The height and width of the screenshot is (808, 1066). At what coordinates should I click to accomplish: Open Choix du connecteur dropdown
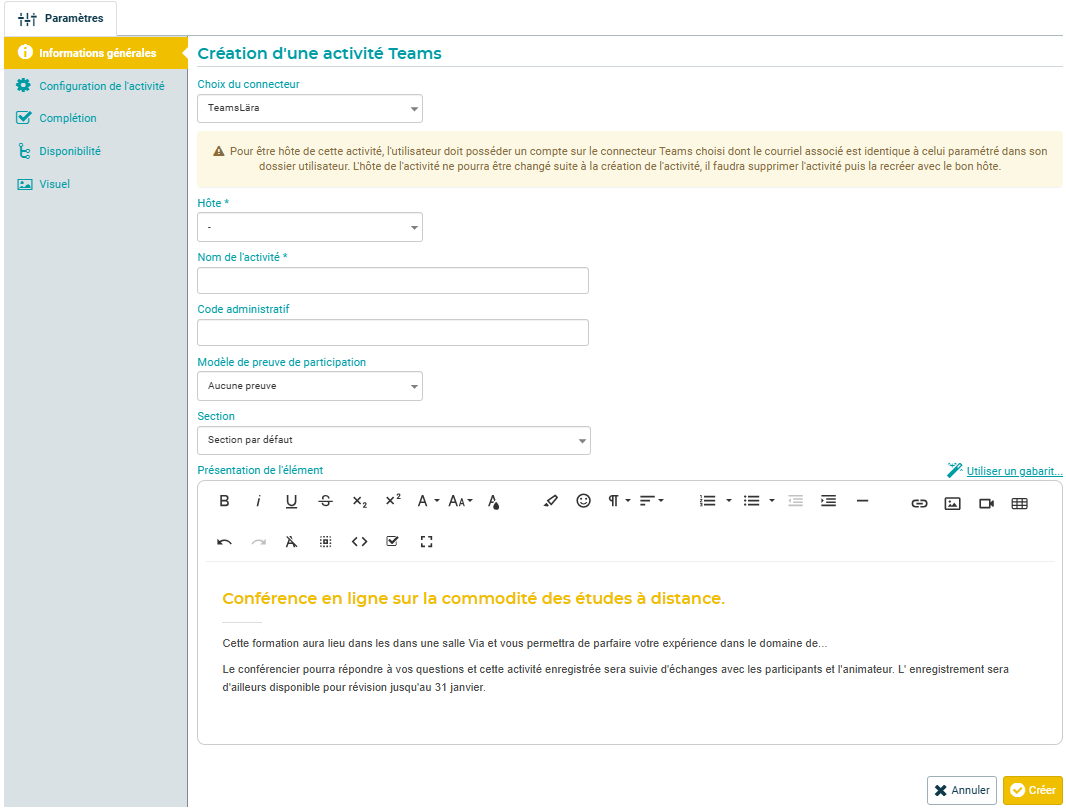[310, 109]
